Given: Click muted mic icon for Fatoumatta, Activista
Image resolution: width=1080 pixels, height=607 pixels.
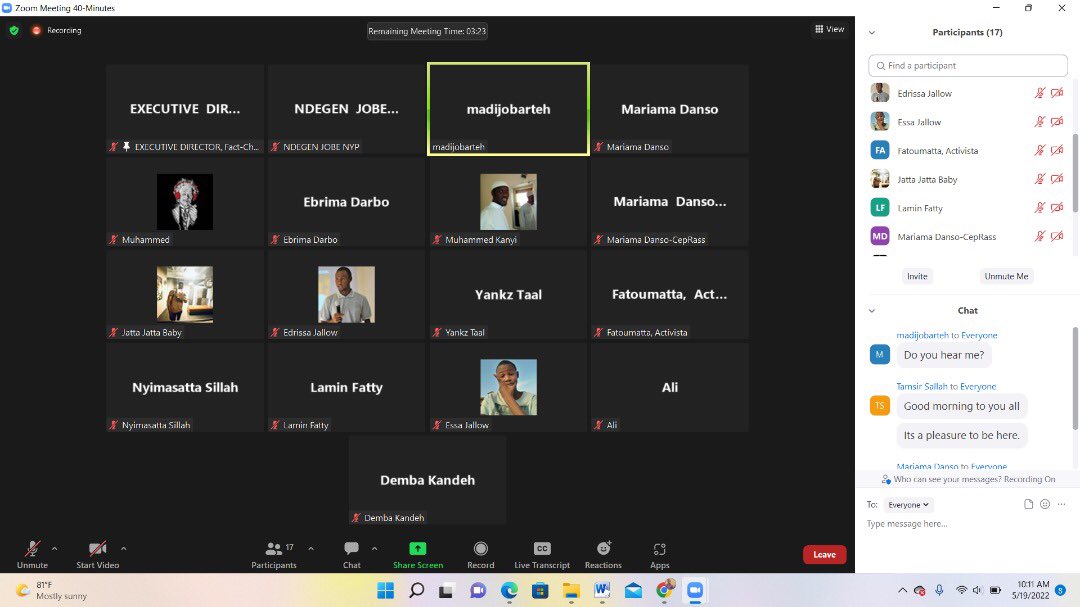Looking at the screenshot, I should point(1040,150).
